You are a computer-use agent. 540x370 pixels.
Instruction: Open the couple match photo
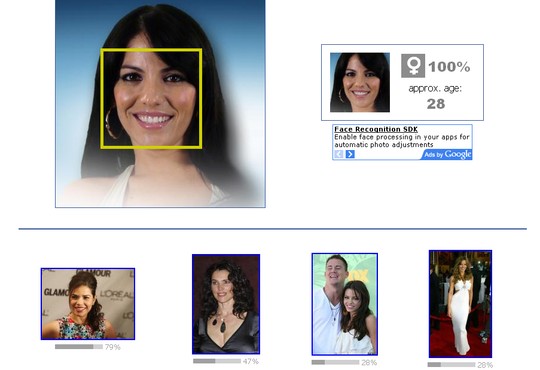(x=345, y=304)
